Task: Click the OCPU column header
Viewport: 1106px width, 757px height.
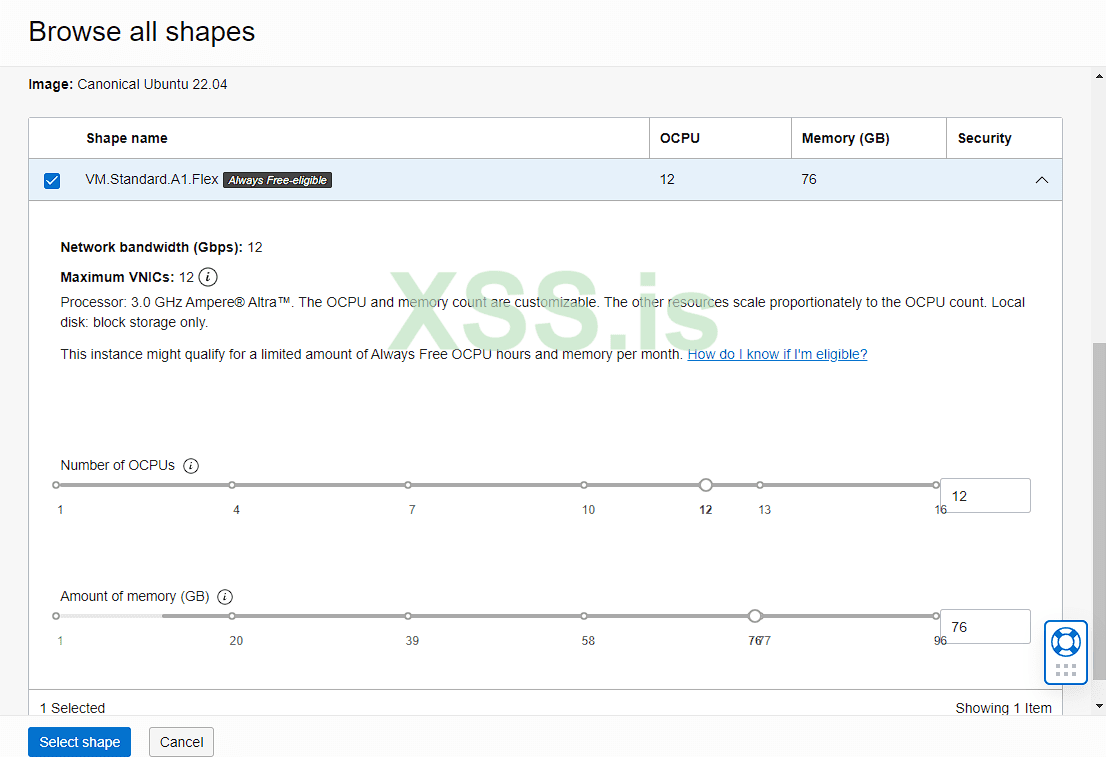Action: point(680,139)
